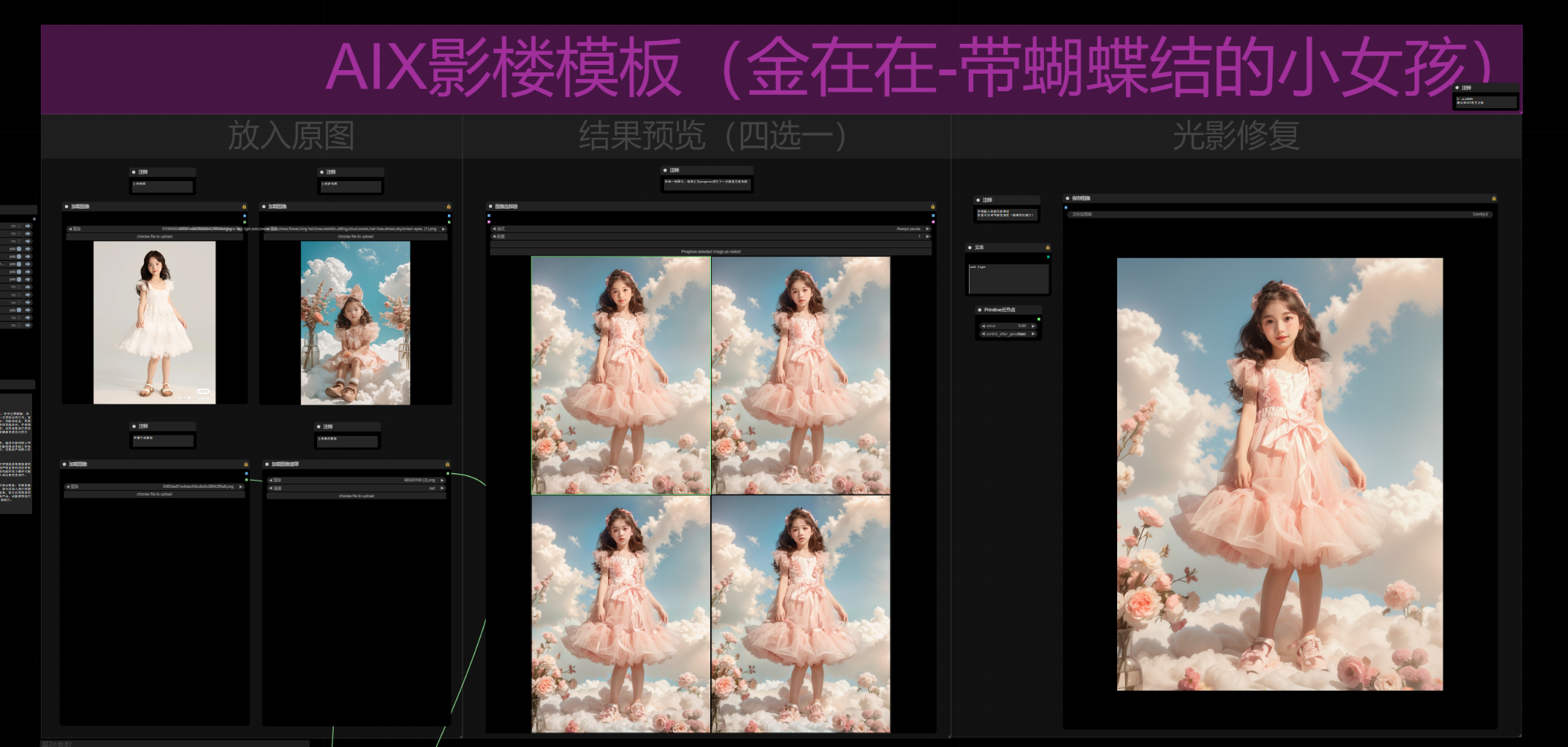Click 文件名前缀 field showing ComfyUI
The width and height of the screenshot is (1568, 747).
pyautogui.click(x=1279, y=215)
